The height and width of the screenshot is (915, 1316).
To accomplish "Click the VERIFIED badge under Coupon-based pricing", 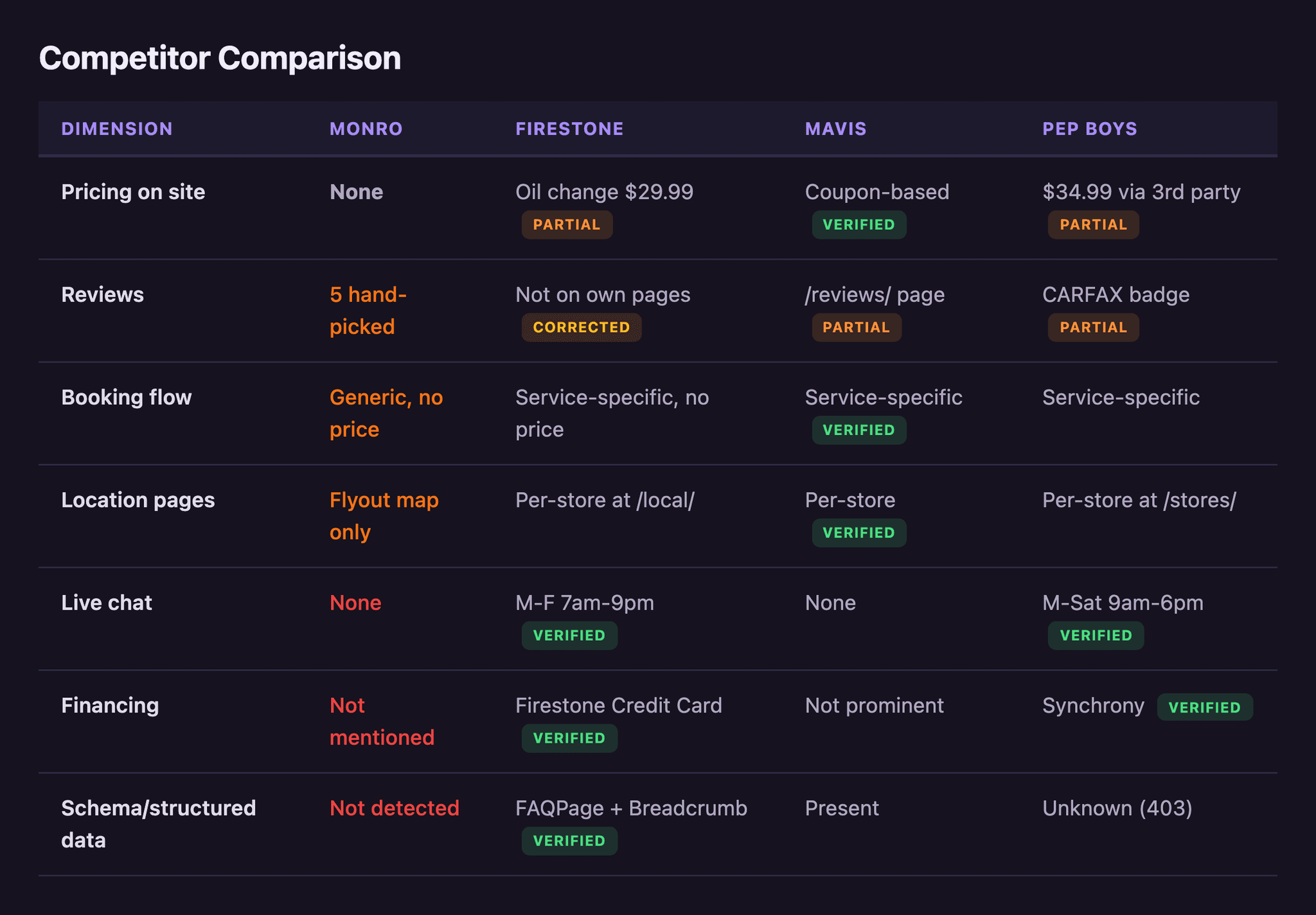I will coord(859,224).
